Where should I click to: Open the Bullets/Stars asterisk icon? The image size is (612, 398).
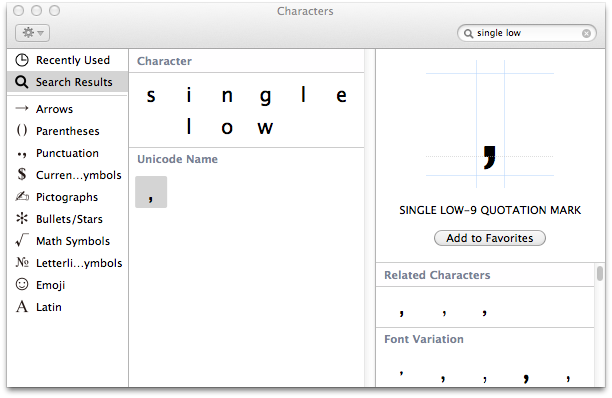22,218
